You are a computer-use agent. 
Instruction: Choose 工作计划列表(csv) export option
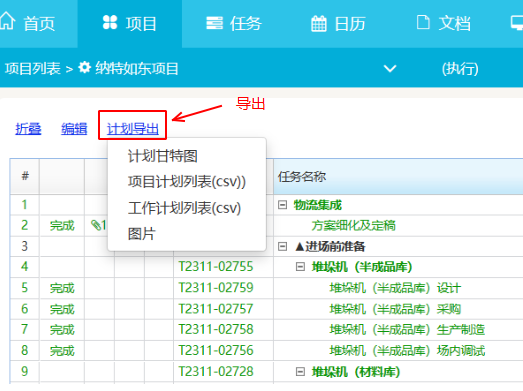(184, 208)
